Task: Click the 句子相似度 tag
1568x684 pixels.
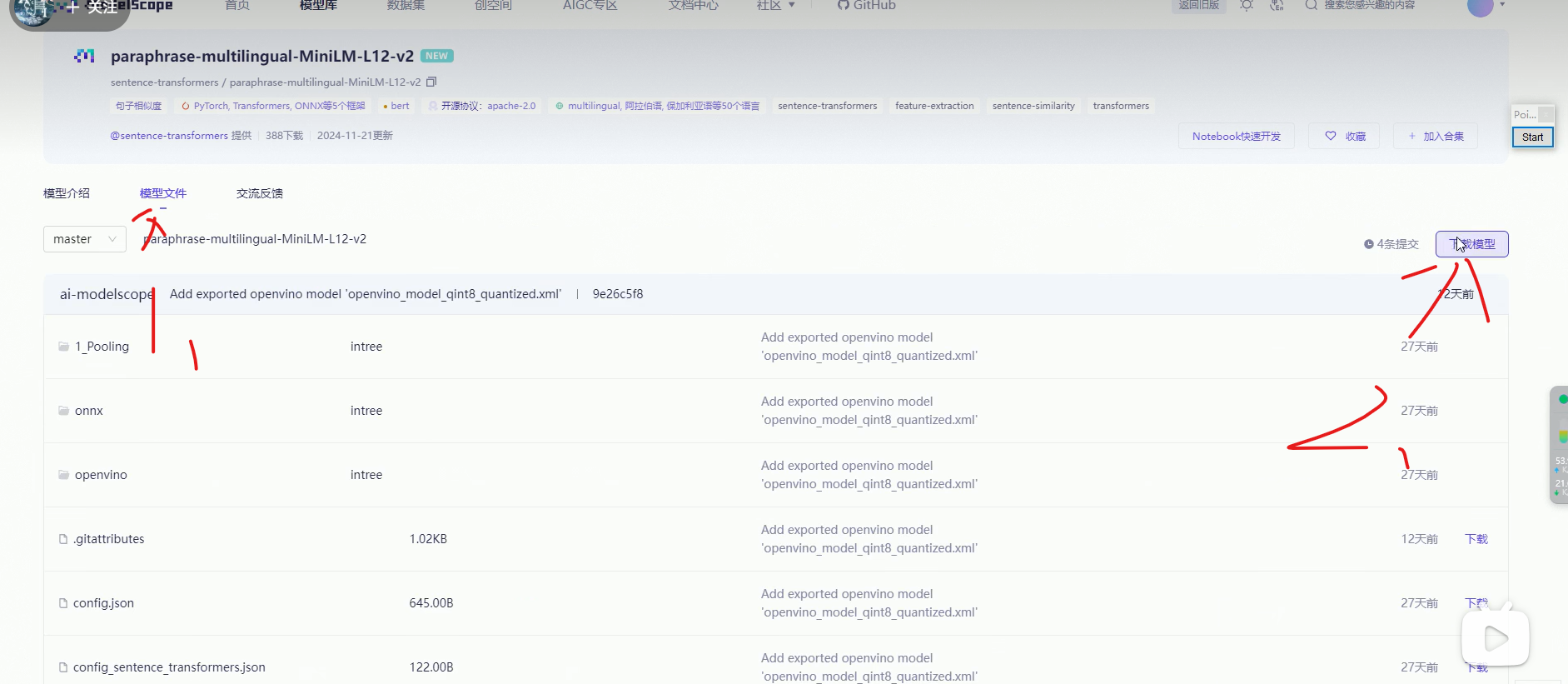Action: pos(139,106)
